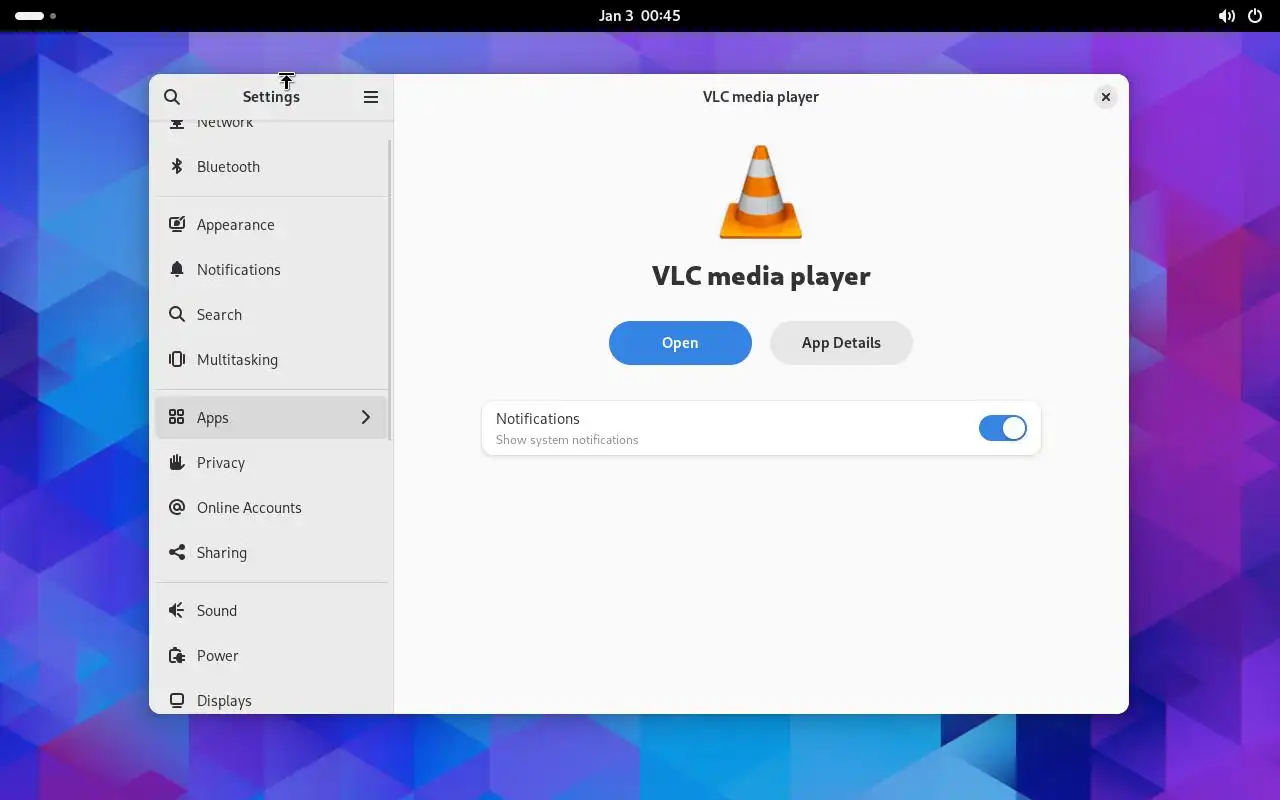Screen dimensions: 1280x800
Task: Click the Apps grid icon
Action: click(x=177, y=417)
